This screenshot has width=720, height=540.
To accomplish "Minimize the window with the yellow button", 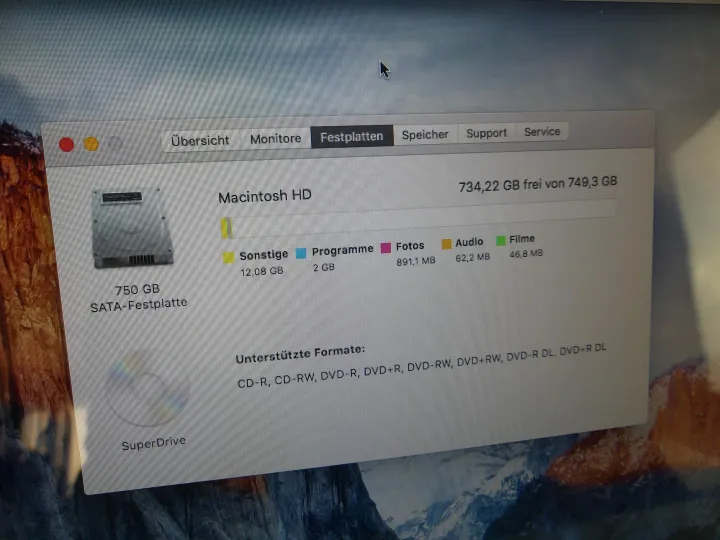I will pyautogui.click(x=91, y=144).
